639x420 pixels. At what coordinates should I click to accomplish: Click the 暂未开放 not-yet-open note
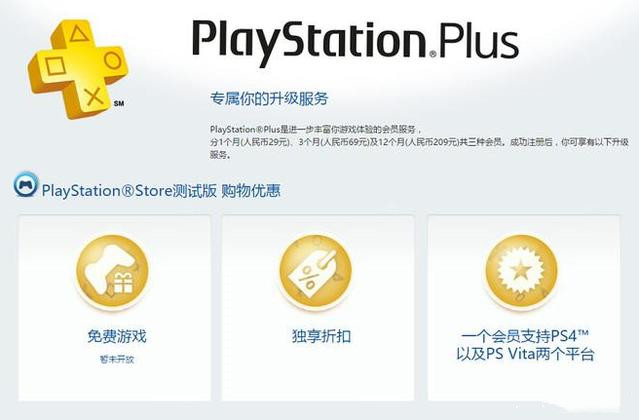117,360
